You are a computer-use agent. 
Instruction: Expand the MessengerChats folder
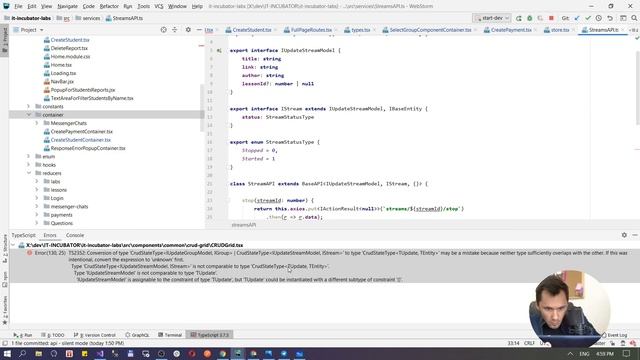(x=37, y=123)
